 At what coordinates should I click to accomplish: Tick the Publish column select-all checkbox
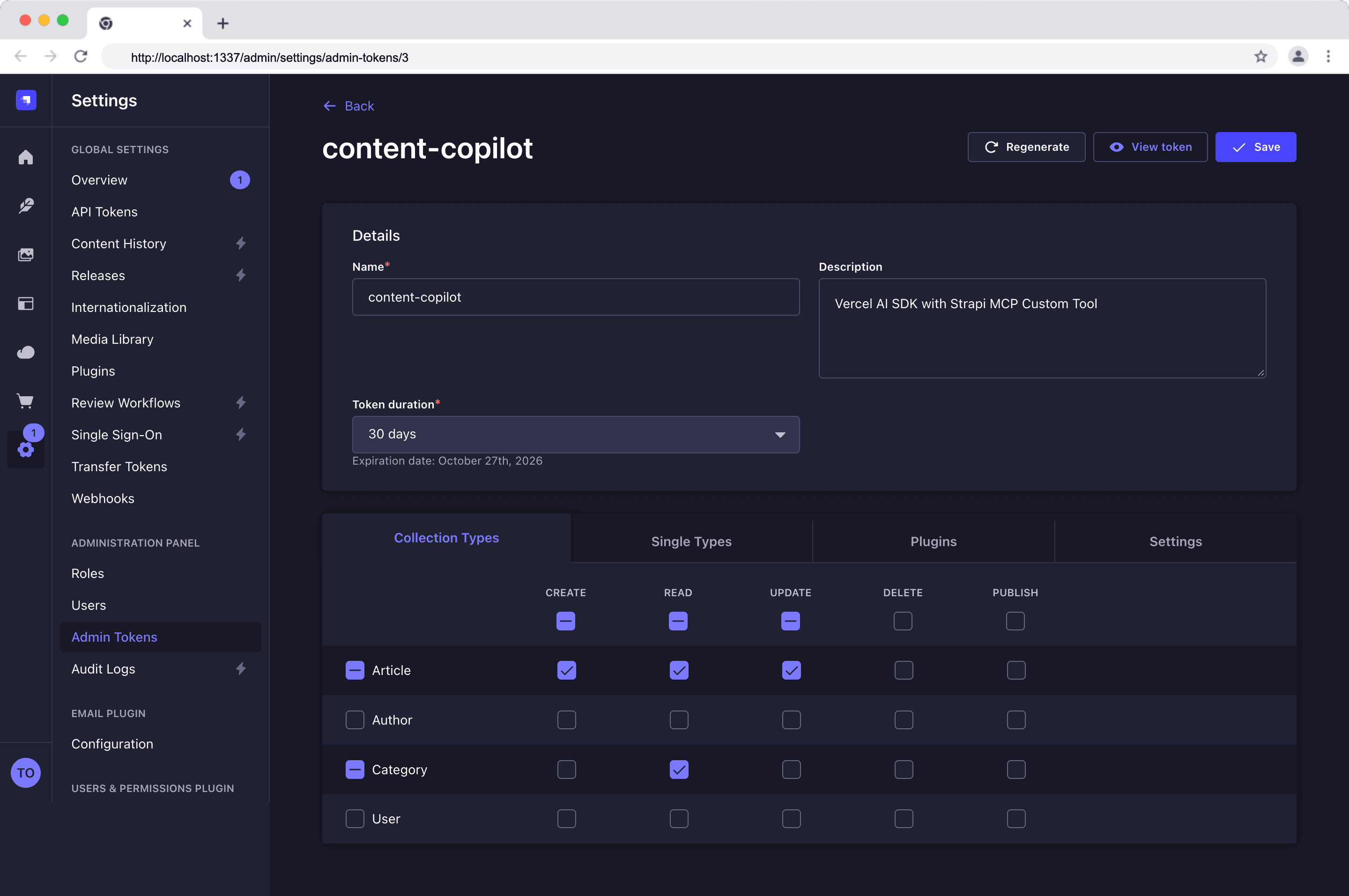click(1015, 621)
